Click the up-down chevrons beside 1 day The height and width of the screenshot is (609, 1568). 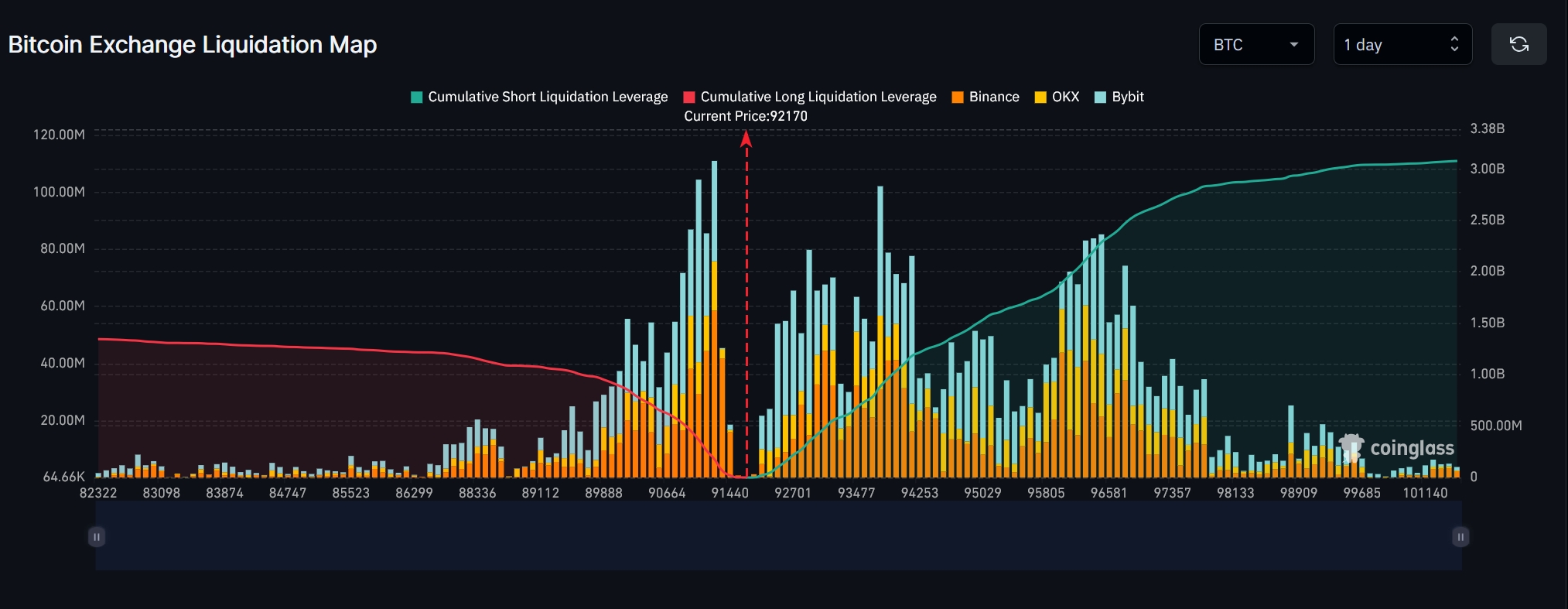click(x=1454, y=44)
